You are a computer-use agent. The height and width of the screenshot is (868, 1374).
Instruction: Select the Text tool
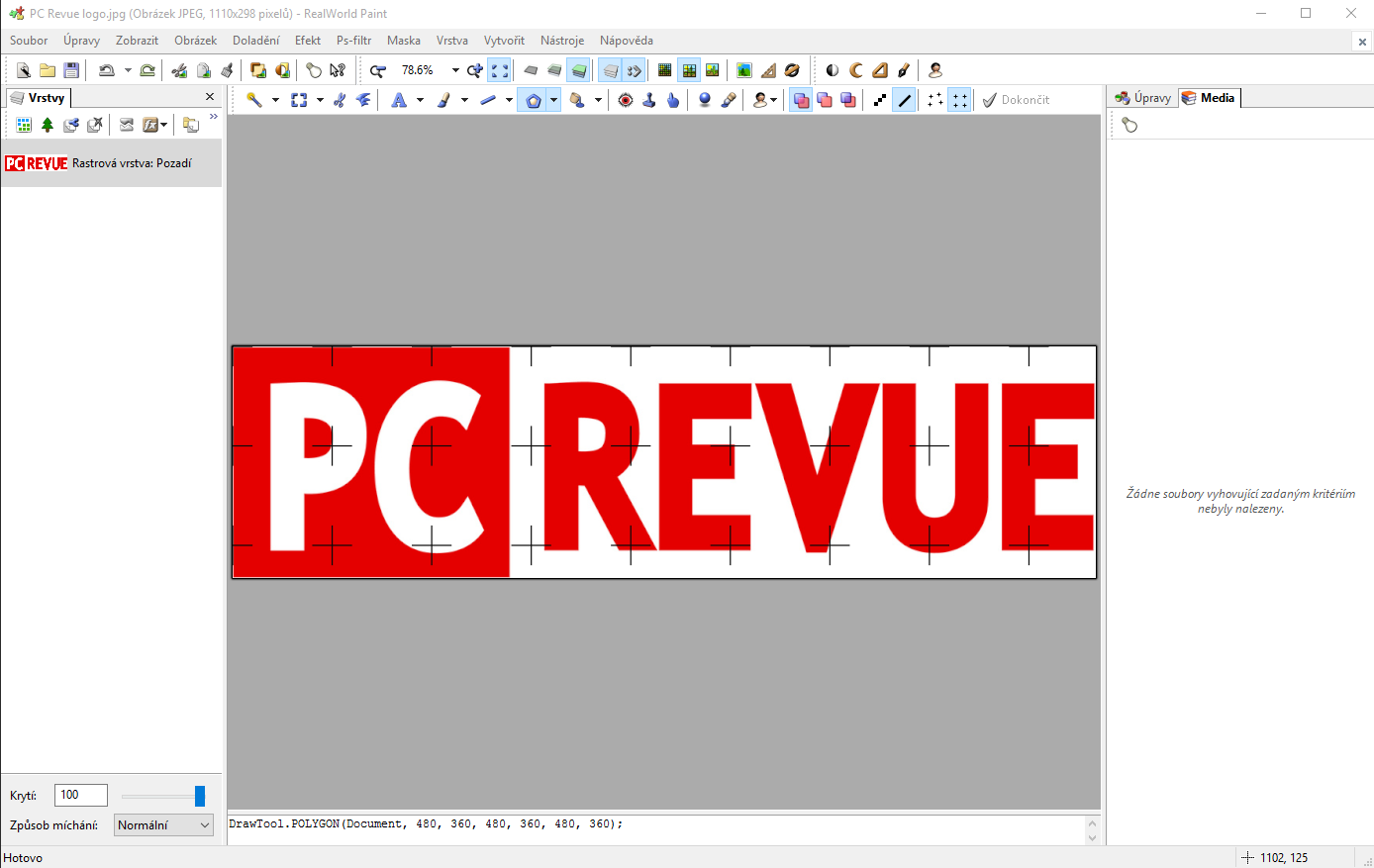point(399,100)
